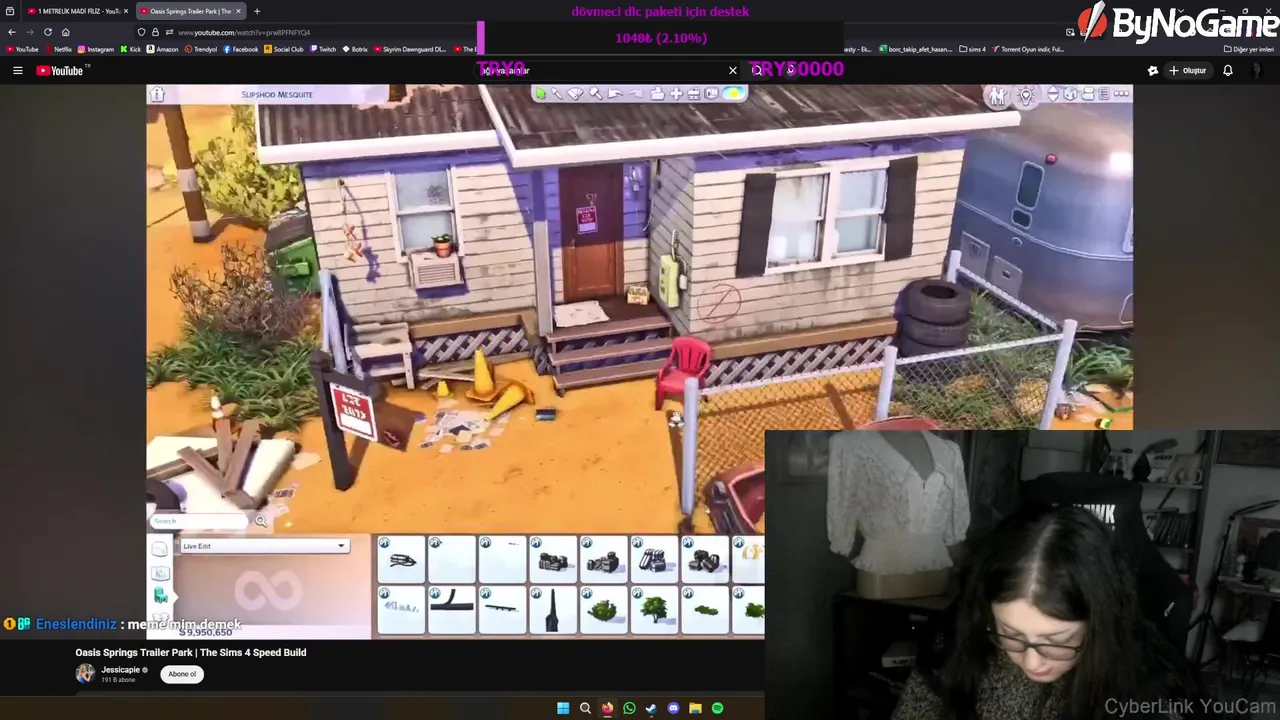Image resolution: width=1280 pixels, height=720 pixels.
Task: Expand the 'Diğer yer imleri' bookmarks folder
Action: 1249,49
